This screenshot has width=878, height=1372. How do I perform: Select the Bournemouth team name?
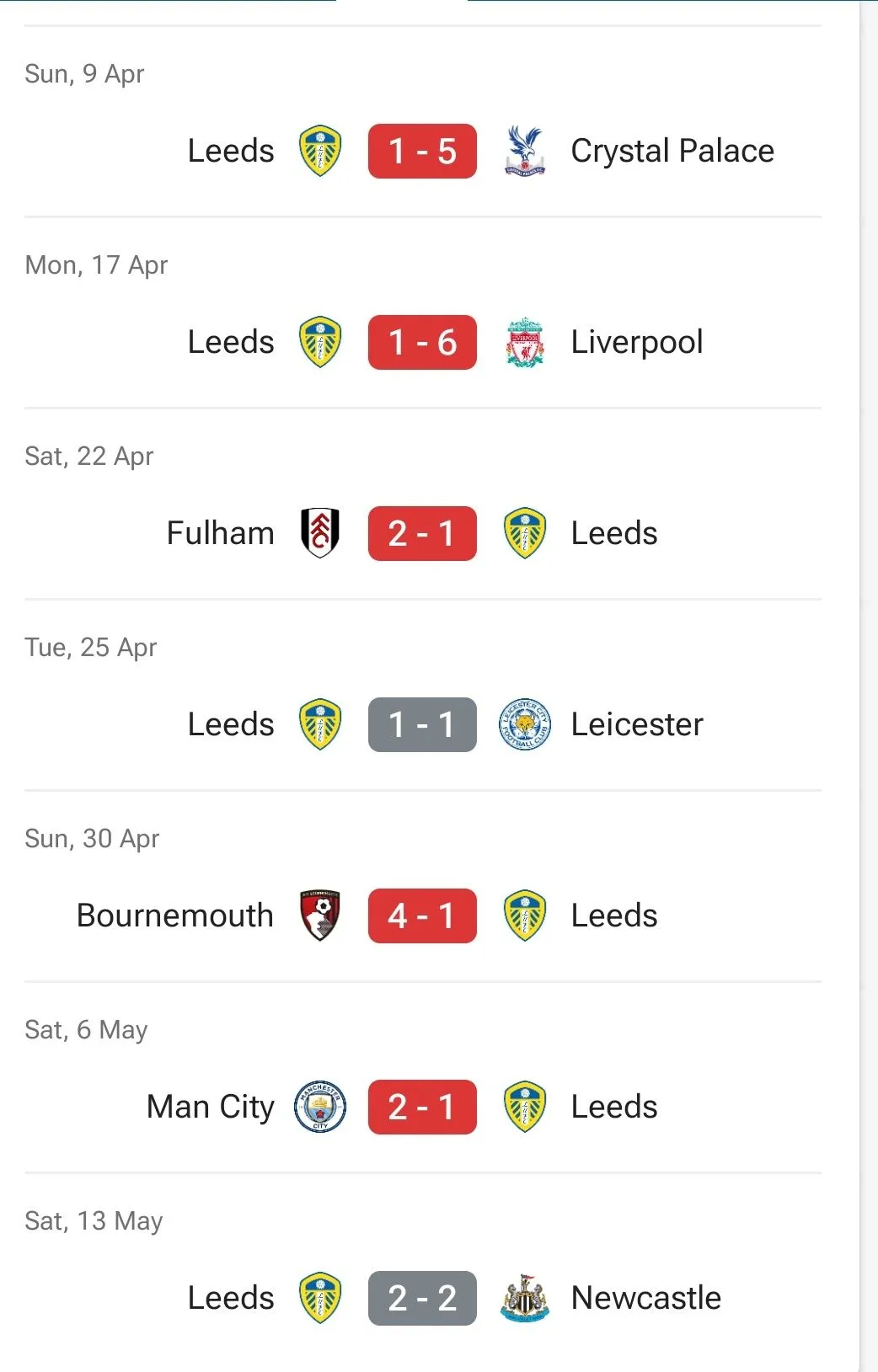pyautogui.click(x=175, y=916)
